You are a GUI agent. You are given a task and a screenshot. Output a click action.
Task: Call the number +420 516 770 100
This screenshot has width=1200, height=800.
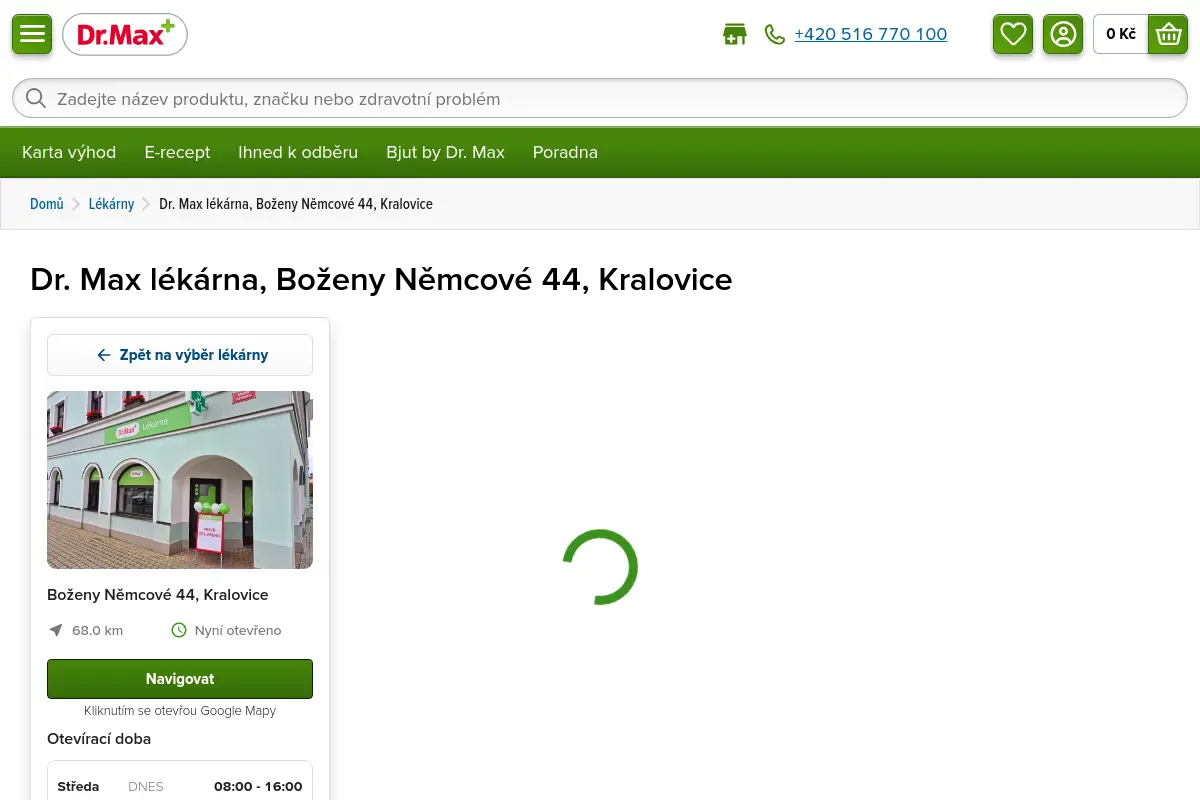(x=870, y=34)
